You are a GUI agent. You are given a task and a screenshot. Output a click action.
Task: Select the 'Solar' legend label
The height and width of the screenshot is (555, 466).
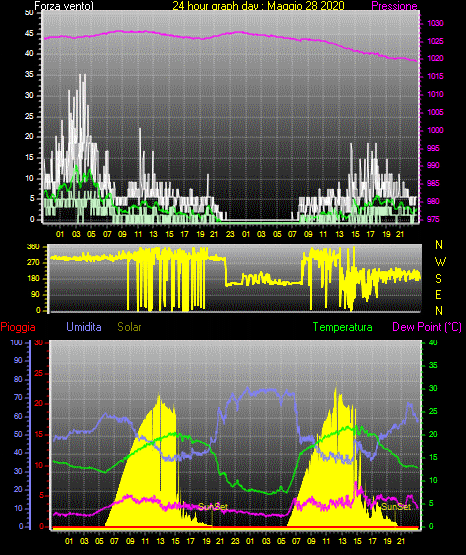[129, 327]
